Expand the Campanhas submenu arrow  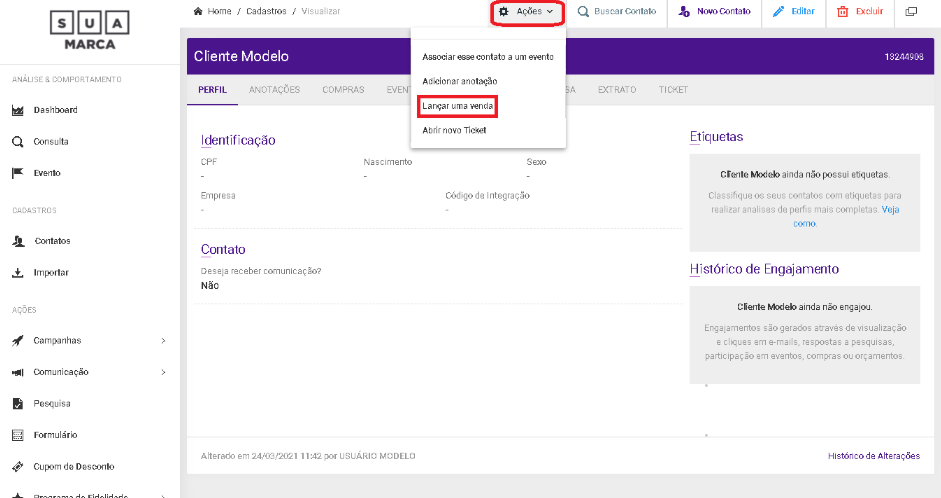163,341
